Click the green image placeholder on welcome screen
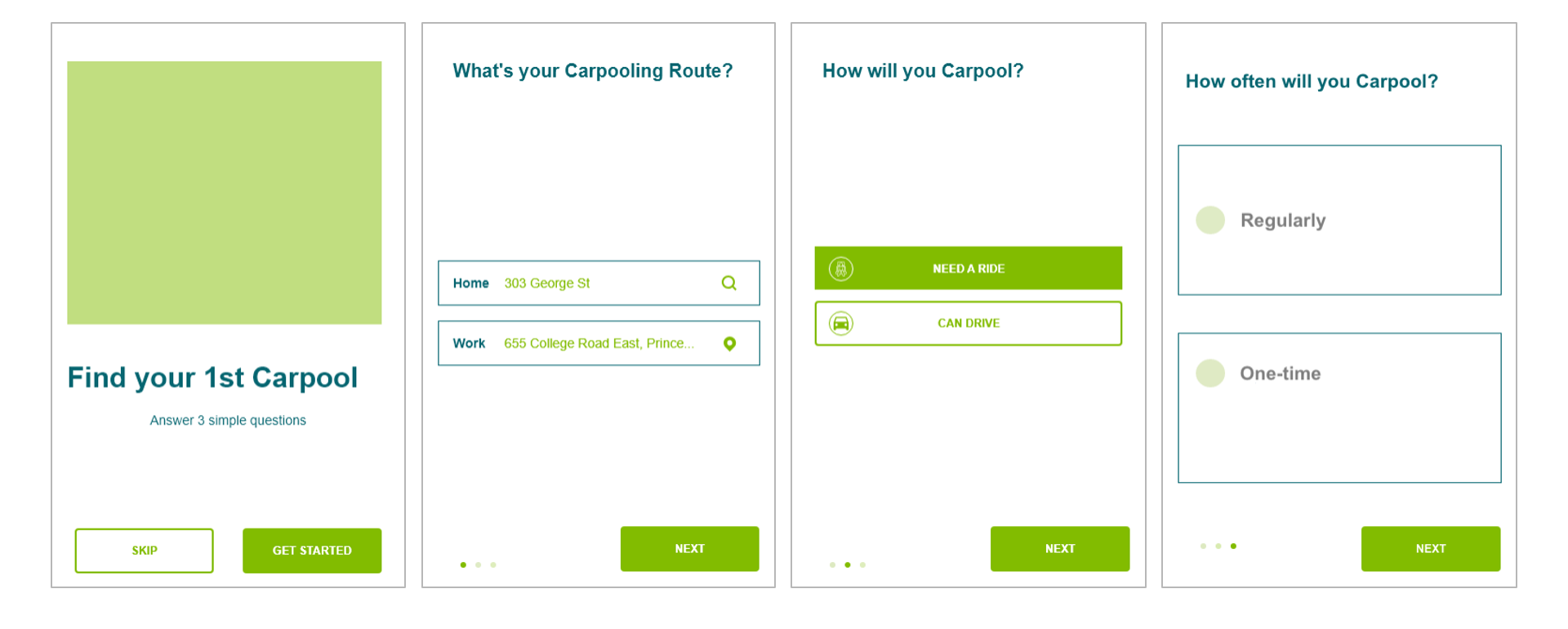 coord(225,193)
